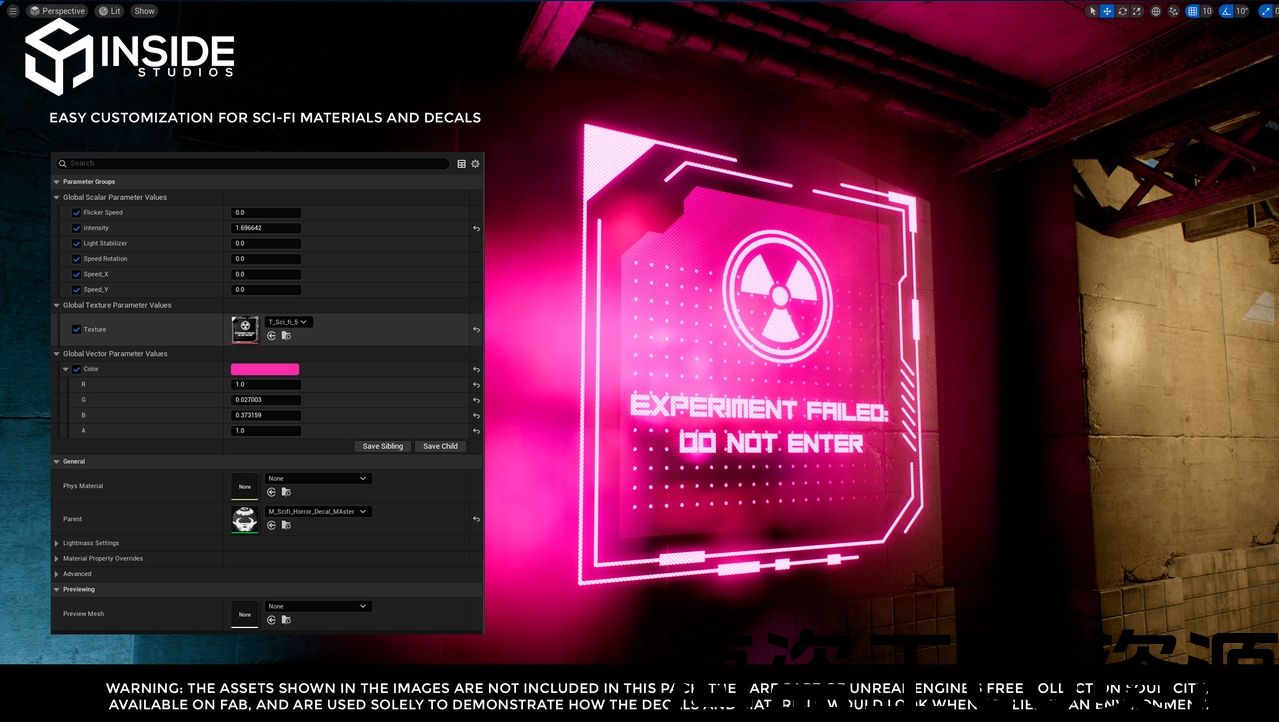1279x722 pixels.
Task: Disable the Speed Rotation parameter override
Action: 77,259
